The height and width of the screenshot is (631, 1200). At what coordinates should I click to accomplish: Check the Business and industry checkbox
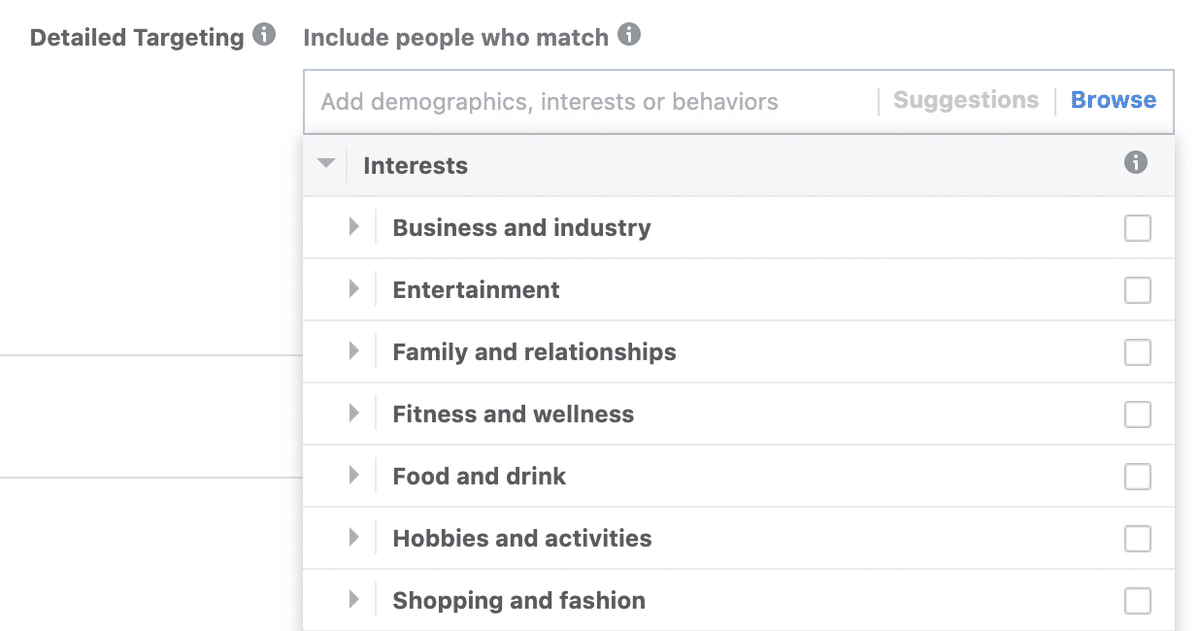click(1137, 228)
